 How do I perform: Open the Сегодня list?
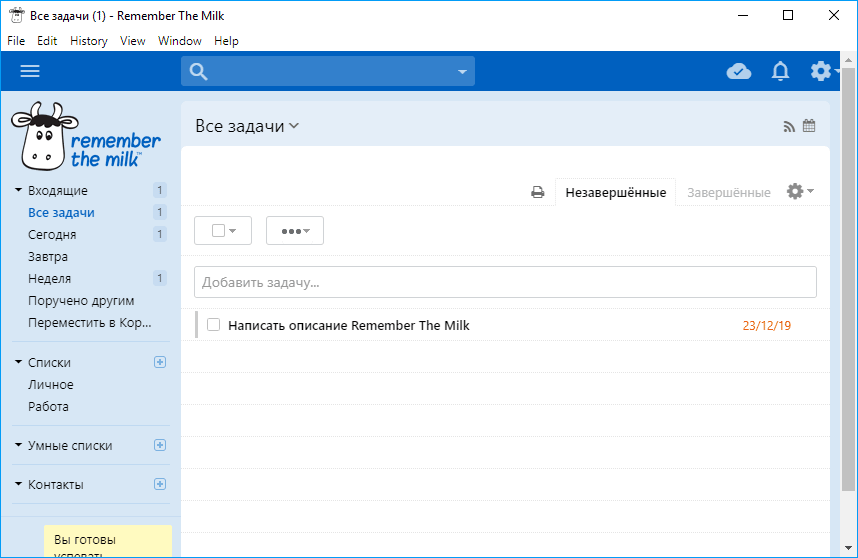tap(52, 235)
